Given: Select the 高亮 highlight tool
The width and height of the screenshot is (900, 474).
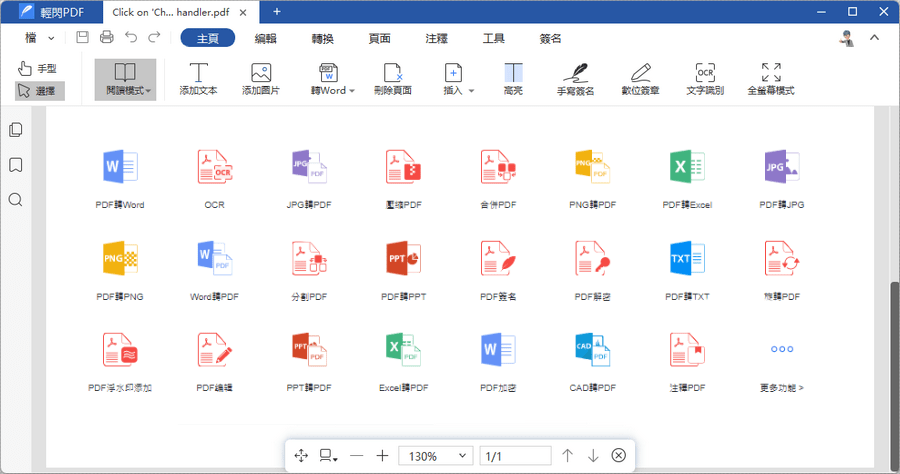Looking at the screenshot, I should tap(513, 79).
